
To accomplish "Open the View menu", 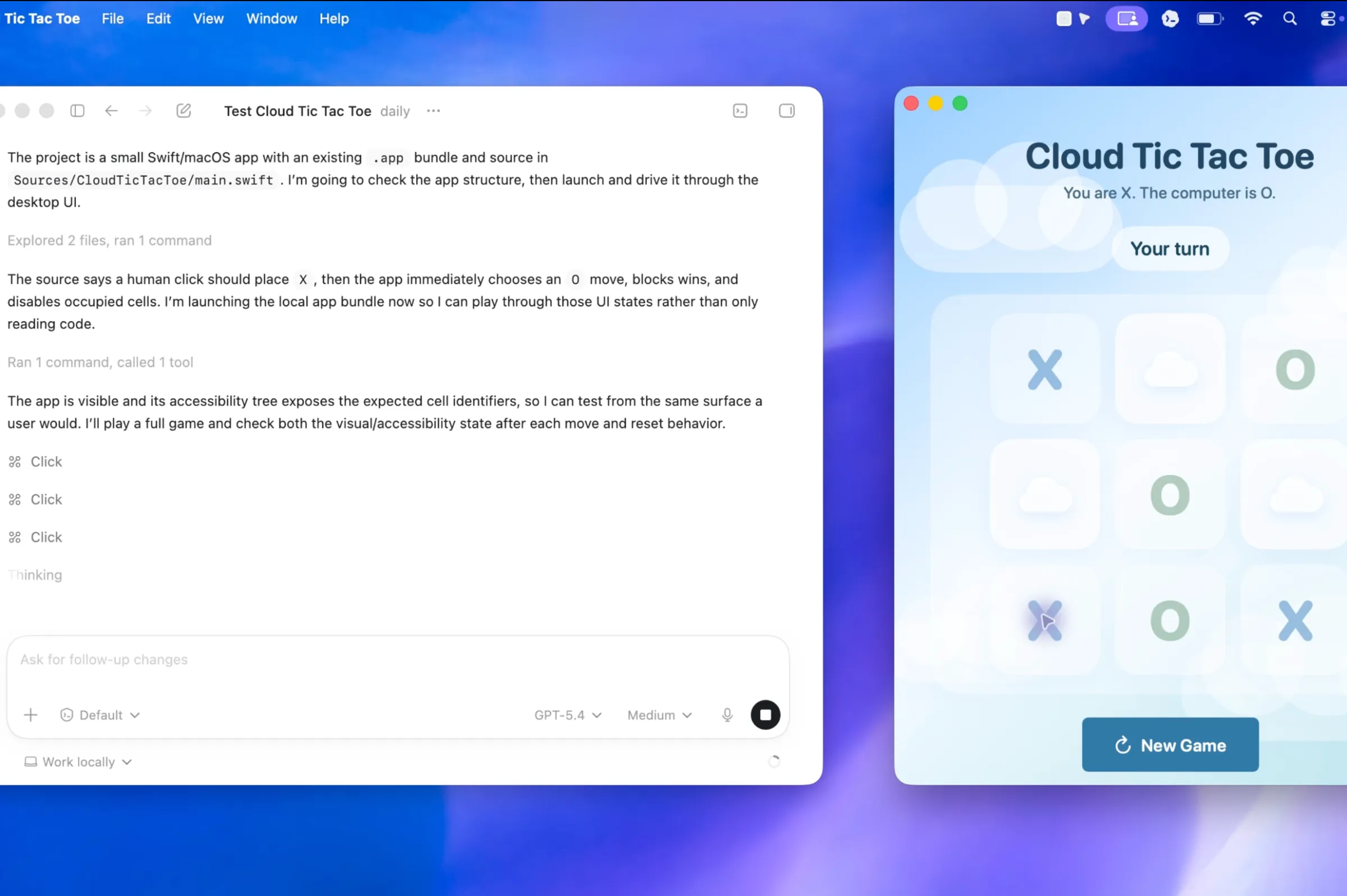I will (x=207, y=19).
